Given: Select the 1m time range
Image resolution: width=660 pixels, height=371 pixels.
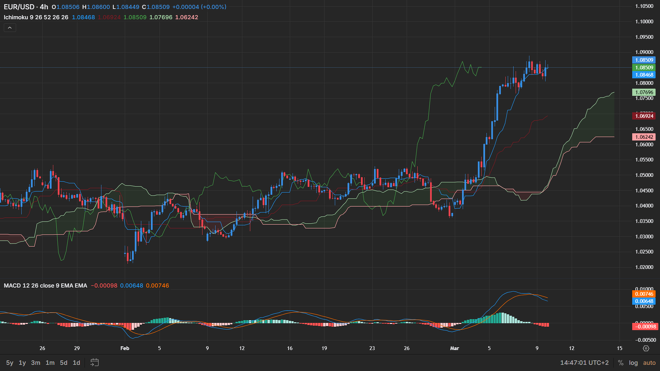Looking at the screenshot, I should coord(50,363).
